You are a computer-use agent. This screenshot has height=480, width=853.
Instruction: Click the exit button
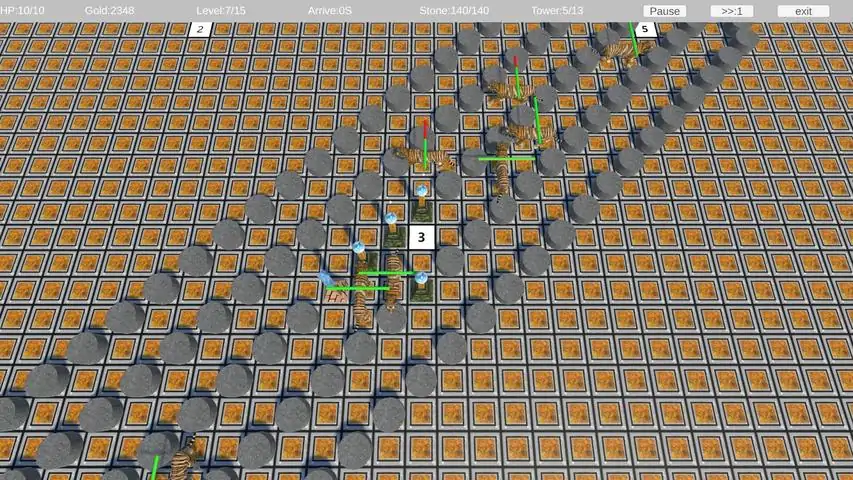[803, 11]
